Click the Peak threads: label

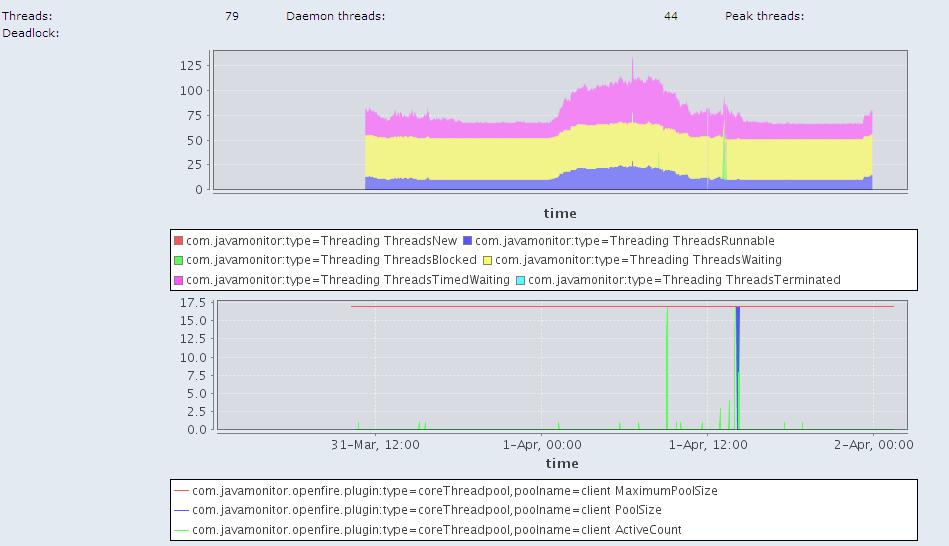764,16
